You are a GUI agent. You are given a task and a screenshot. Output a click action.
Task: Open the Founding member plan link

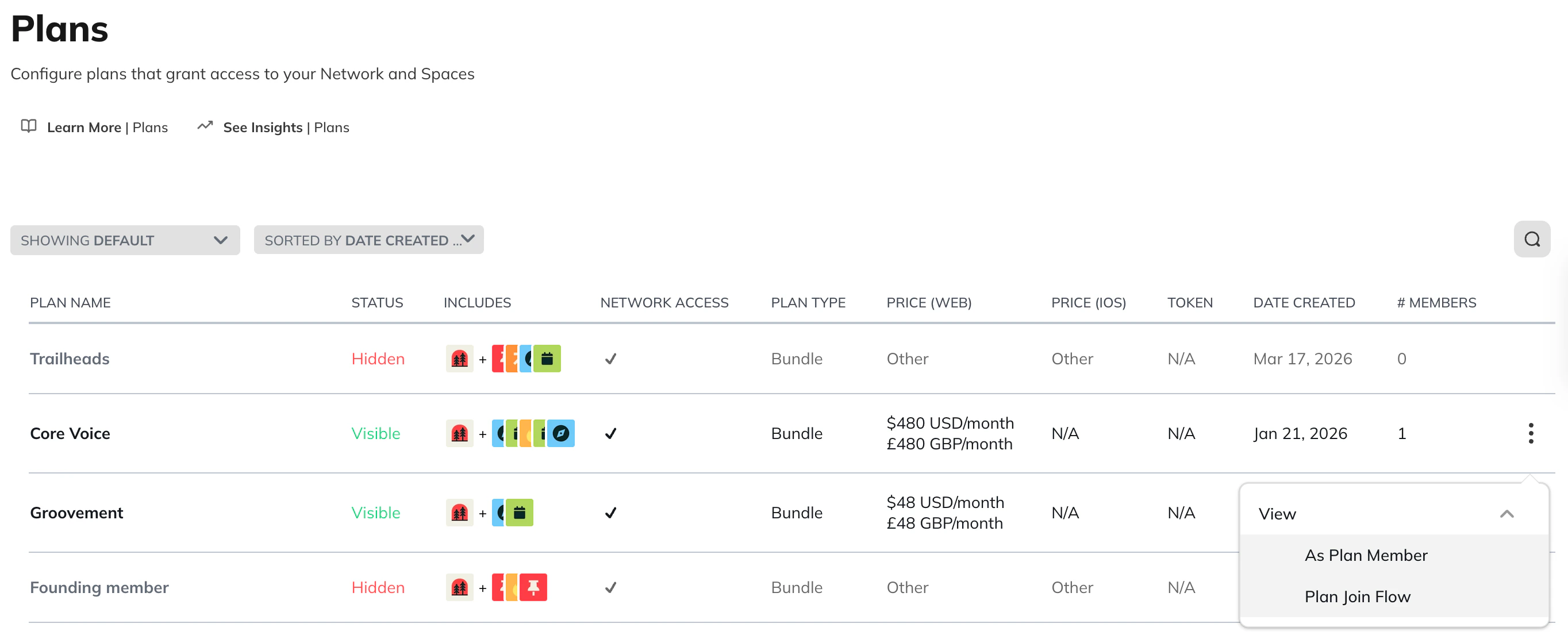99,587
